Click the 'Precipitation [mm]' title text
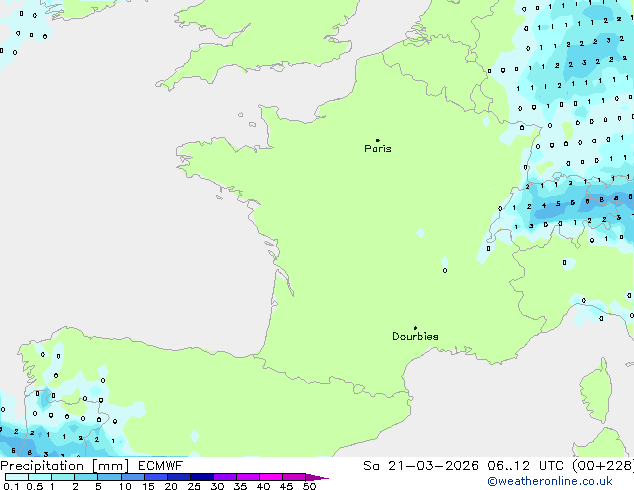Viewport: 634px width, 490px height. (65, 466)
